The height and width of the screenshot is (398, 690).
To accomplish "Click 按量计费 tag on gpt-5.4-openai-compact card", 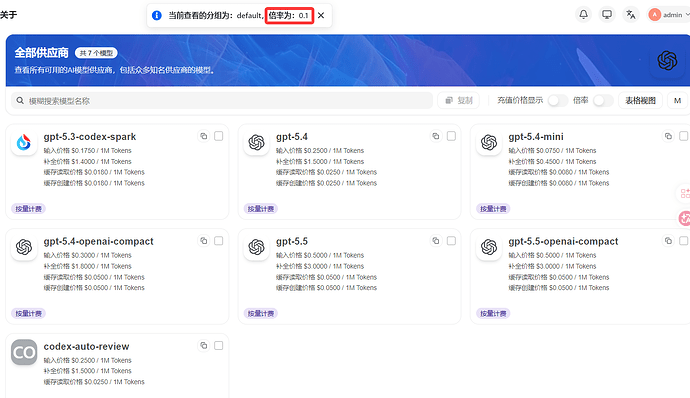I will (x=28, y=313).
